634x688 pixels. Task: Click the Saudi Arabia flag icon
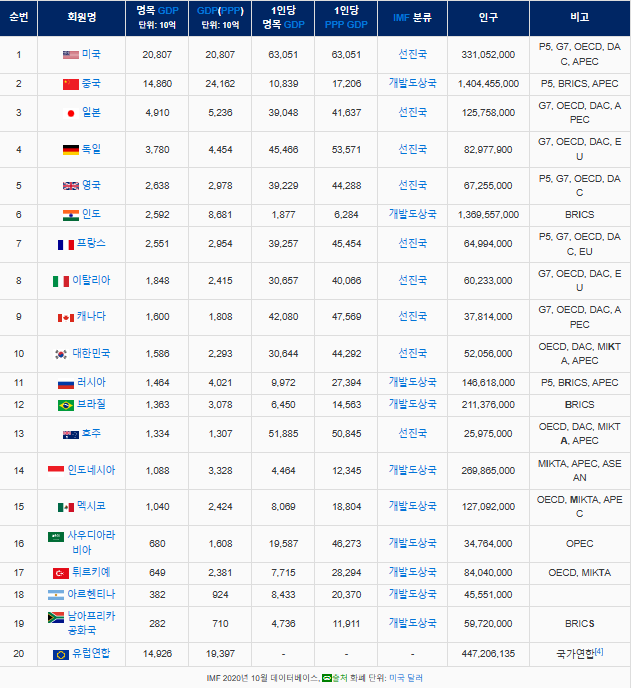(56, 537)
